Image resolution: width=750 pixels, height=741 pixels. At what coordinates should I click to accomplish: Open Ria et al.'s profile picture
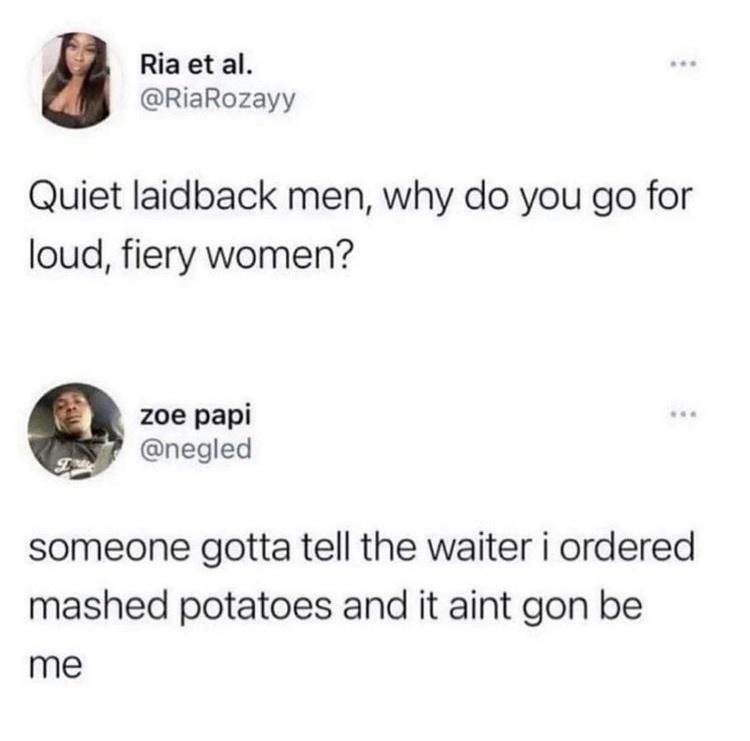click(x=76, y=80)
